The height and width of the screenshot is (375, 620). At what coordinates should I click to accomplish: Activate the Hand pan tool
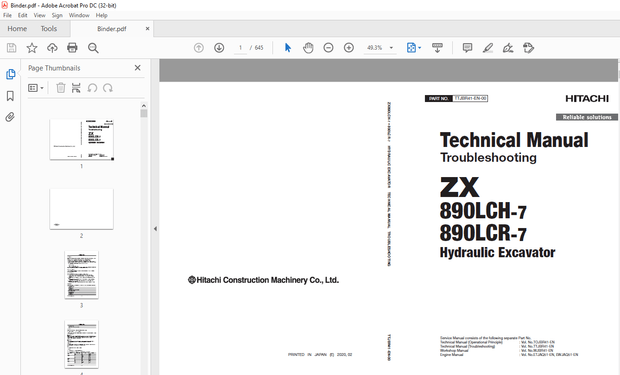(308, 48)
